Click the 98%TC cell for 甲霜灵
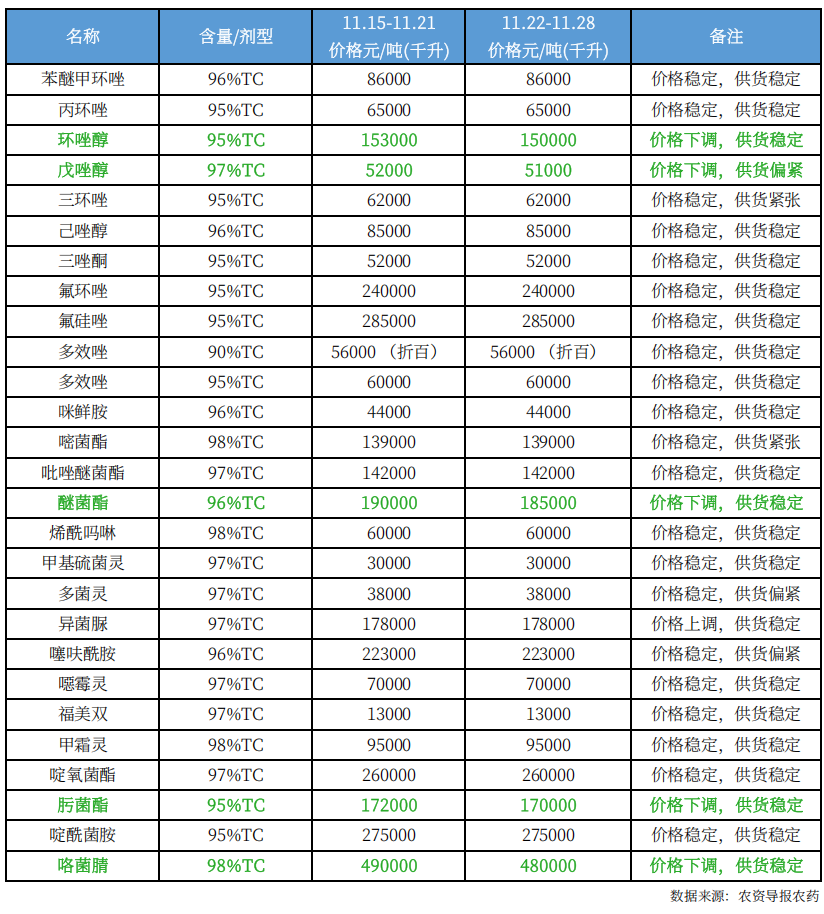Viewport: 824px width, 914px height. pos(235,744)
